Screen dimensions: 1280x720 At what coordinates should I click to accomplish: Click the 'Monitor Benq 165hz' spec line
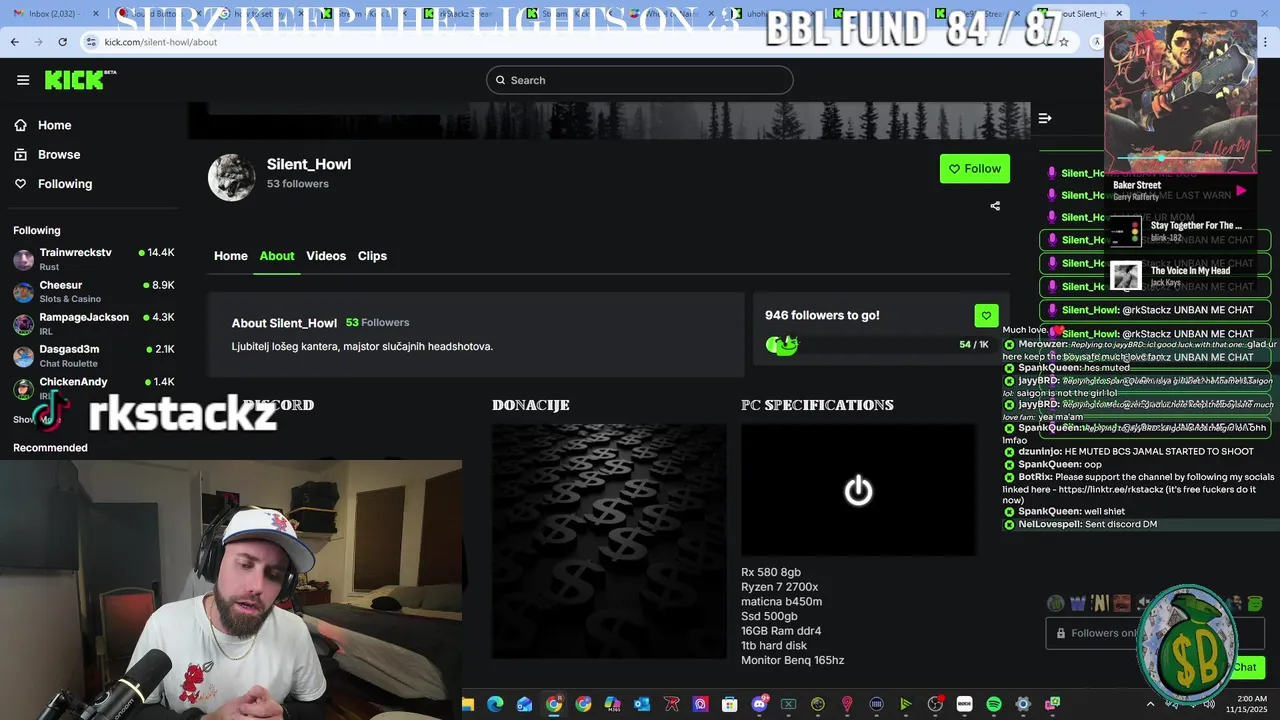(x=793, y=660)
